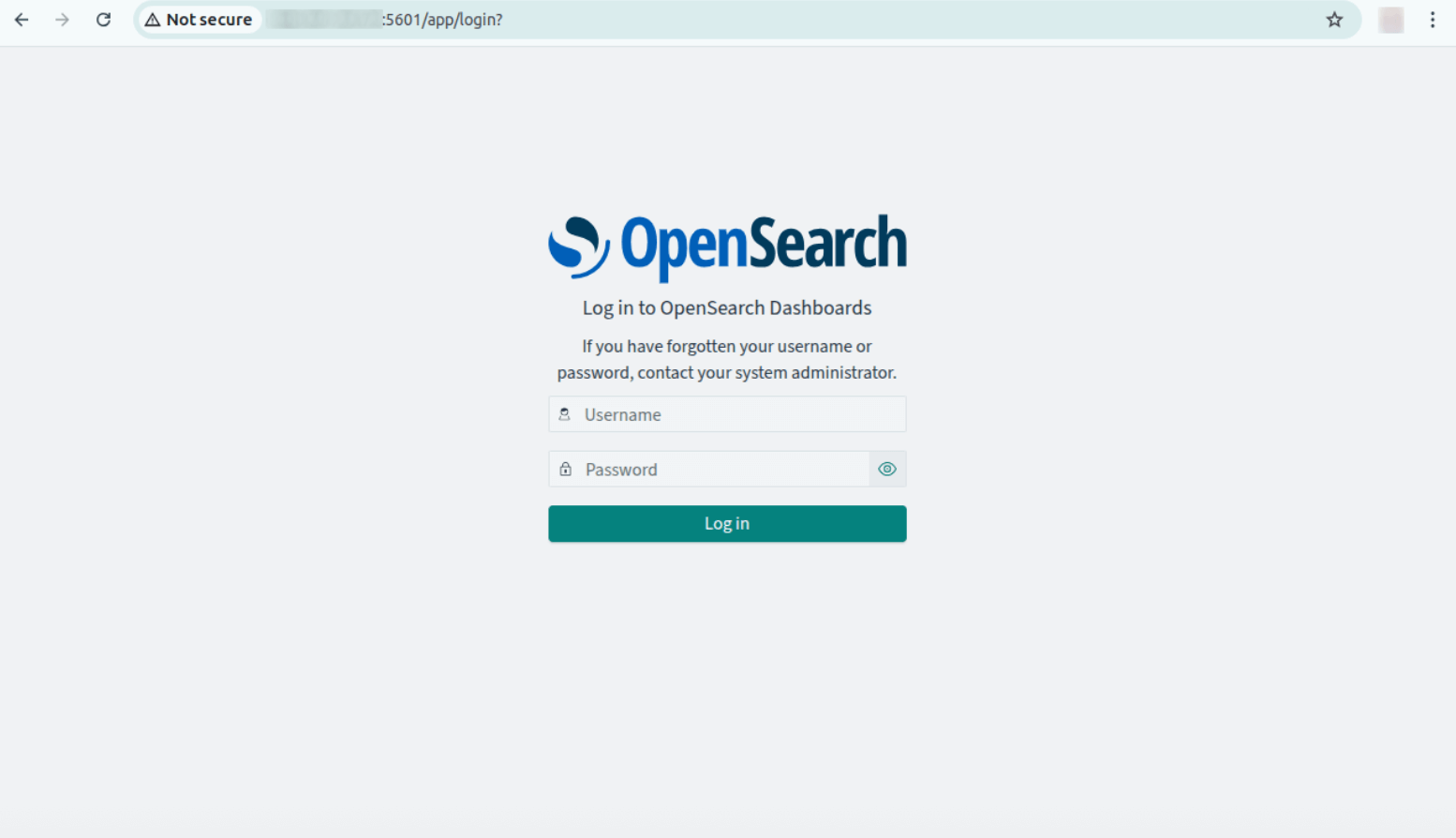Click the password padlock icon
This screenshot has height=838, width=1456.
[565, 469]
